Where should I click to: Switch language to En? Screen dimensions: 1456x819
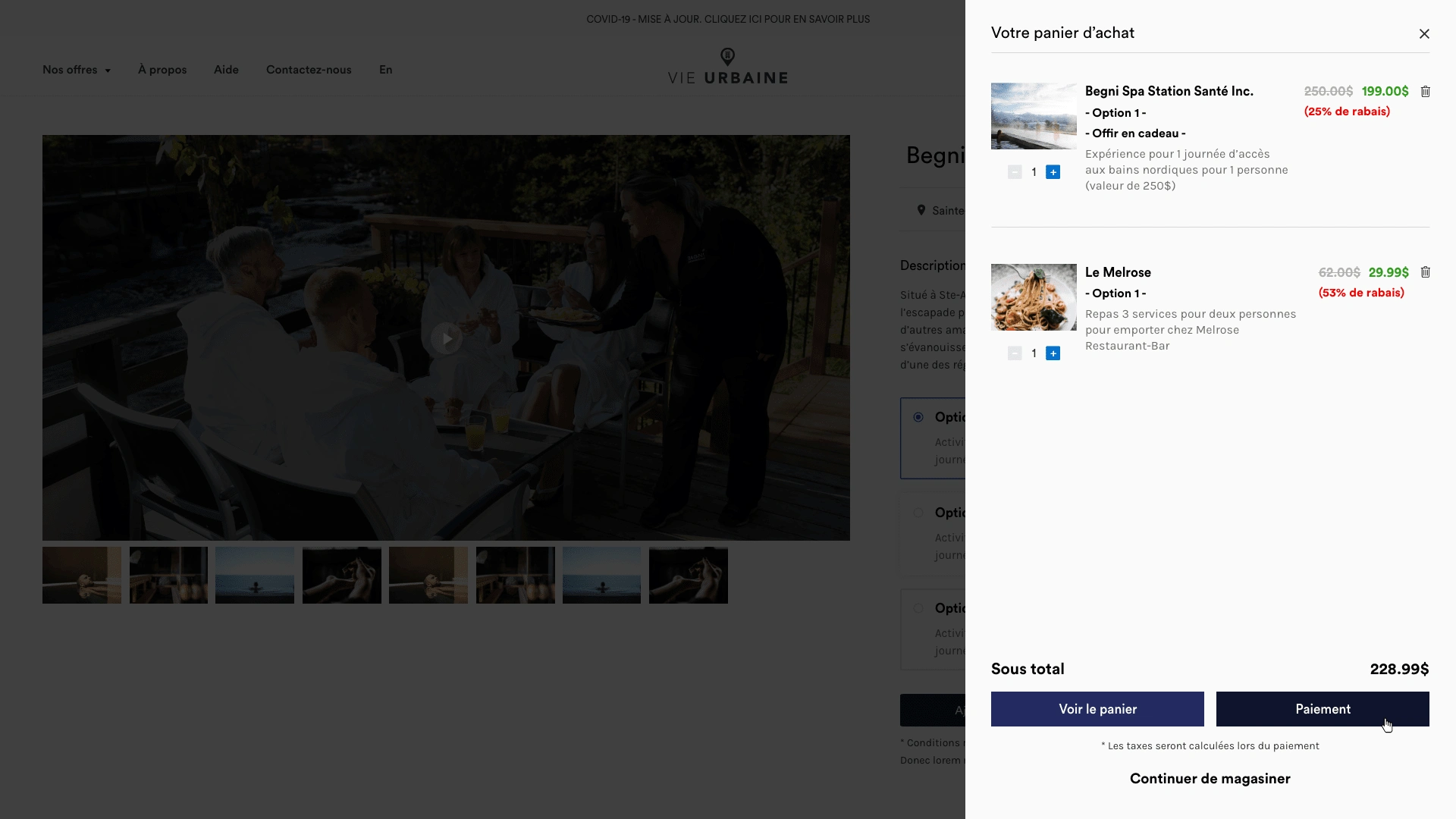tap(386, 70)
